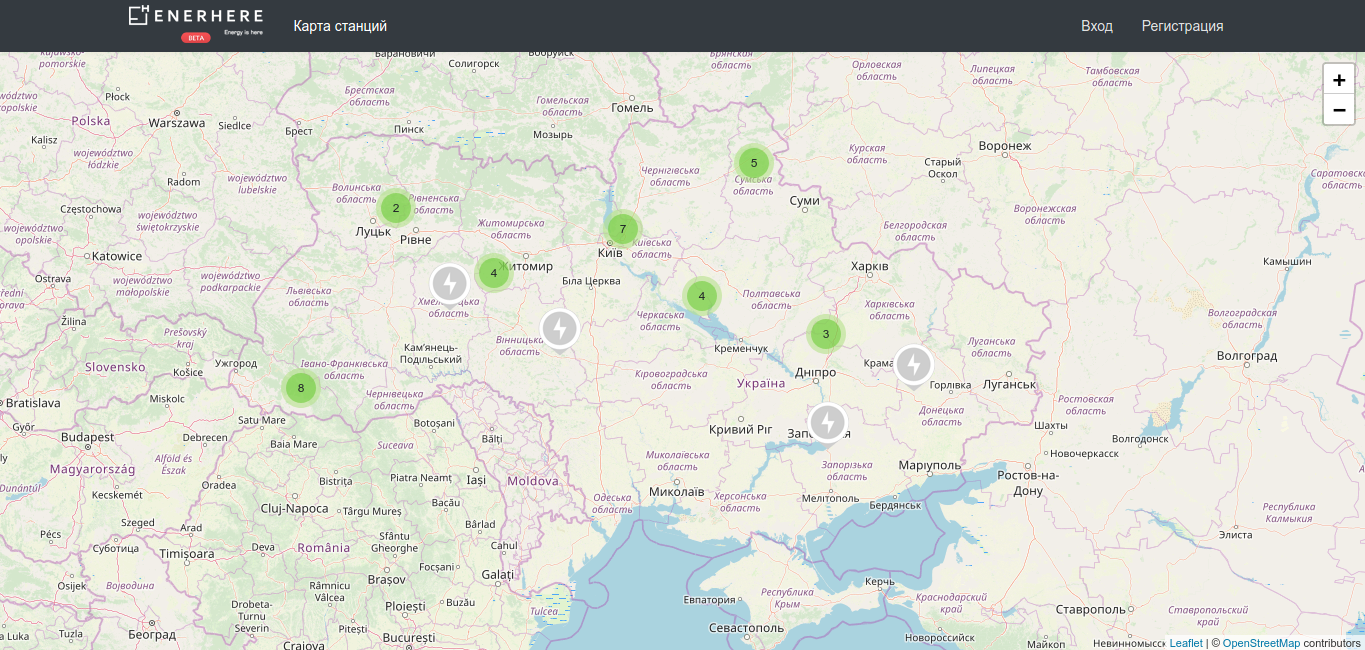
Task: Click the Budapest city label
Action: click(87, 438)
